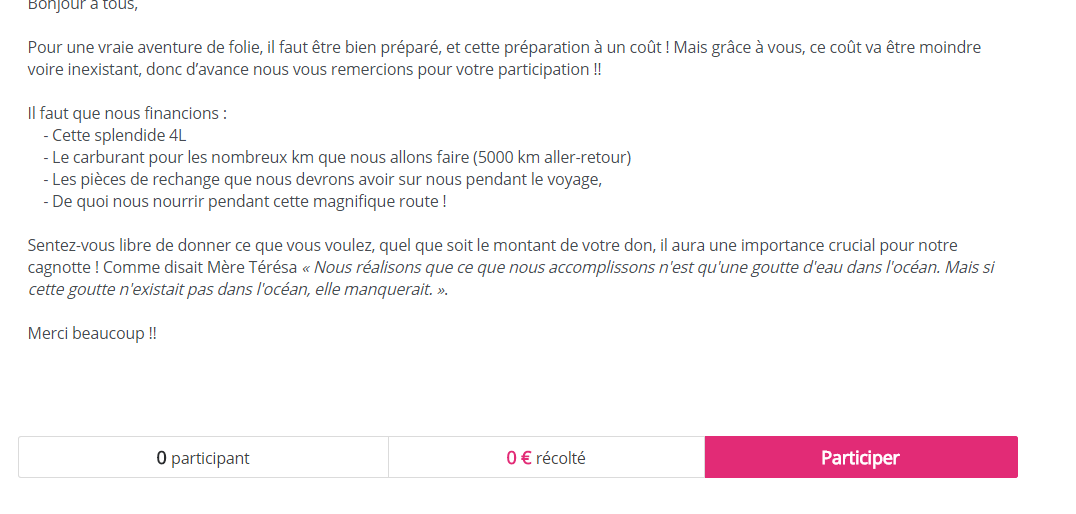Click the "Merci beaucoup !!" closing line
Image resolution: width=1076 pixels, height=514 pixels.
[x=92, y=334]
